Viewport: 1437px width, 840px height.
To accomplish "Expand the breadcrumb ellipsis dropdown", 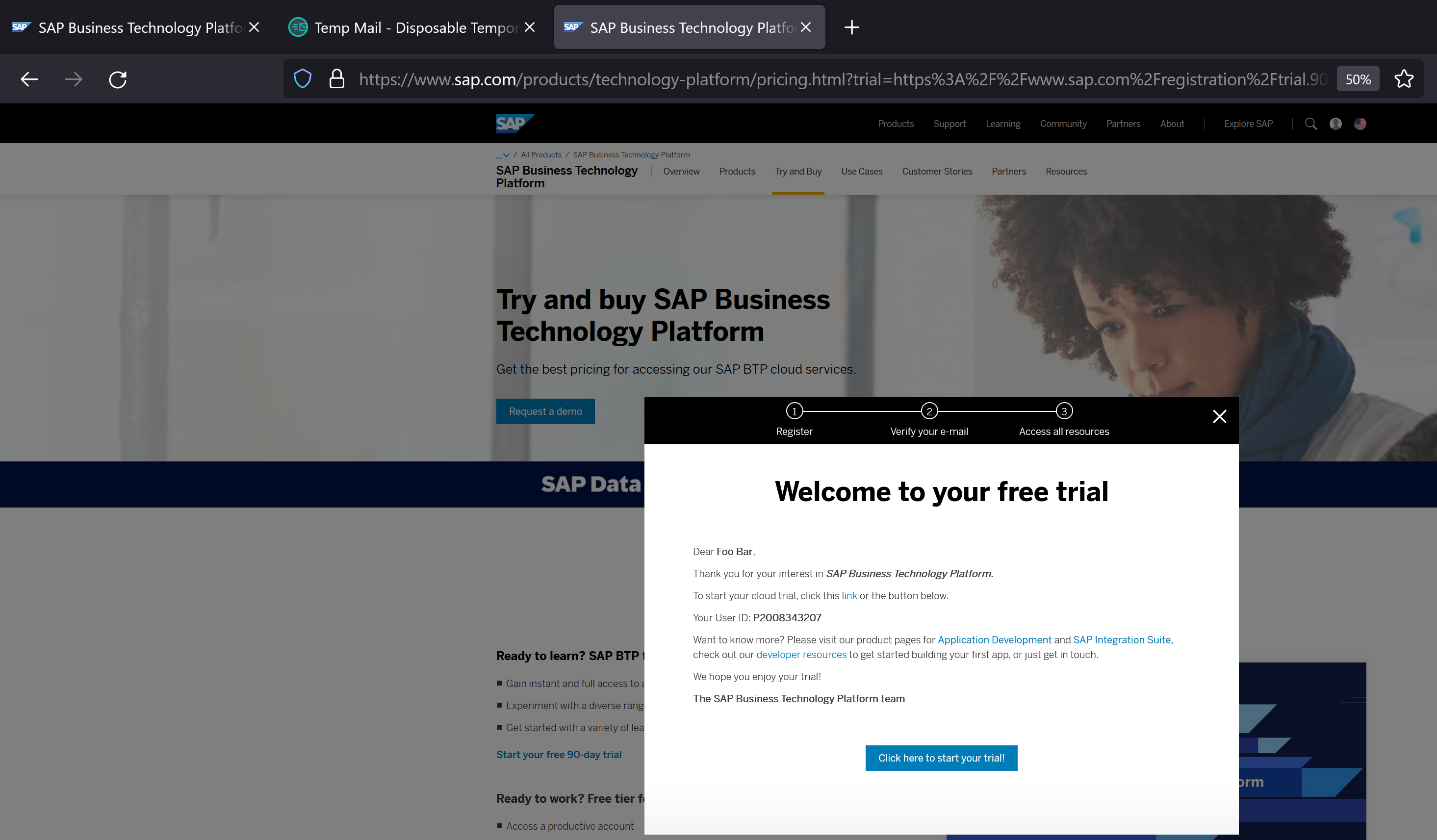I will coord(502,155).
